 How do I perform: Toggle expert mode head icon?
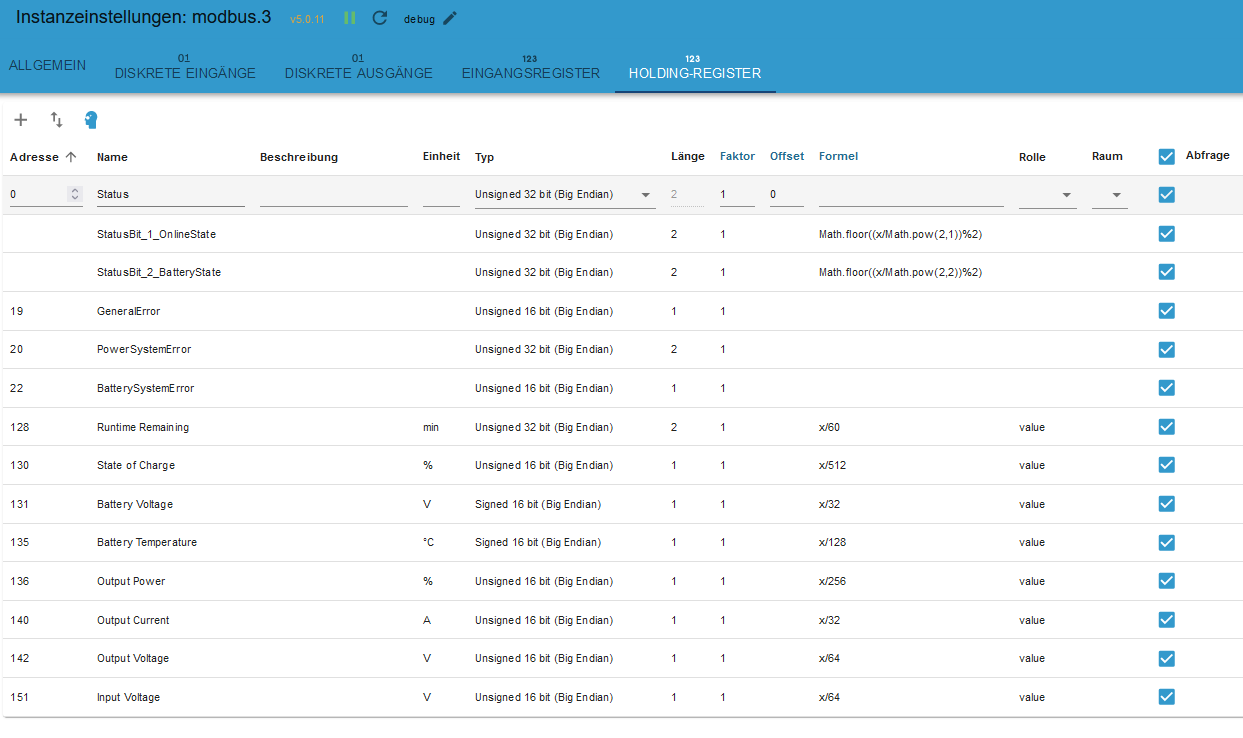(x=92, y=120)
